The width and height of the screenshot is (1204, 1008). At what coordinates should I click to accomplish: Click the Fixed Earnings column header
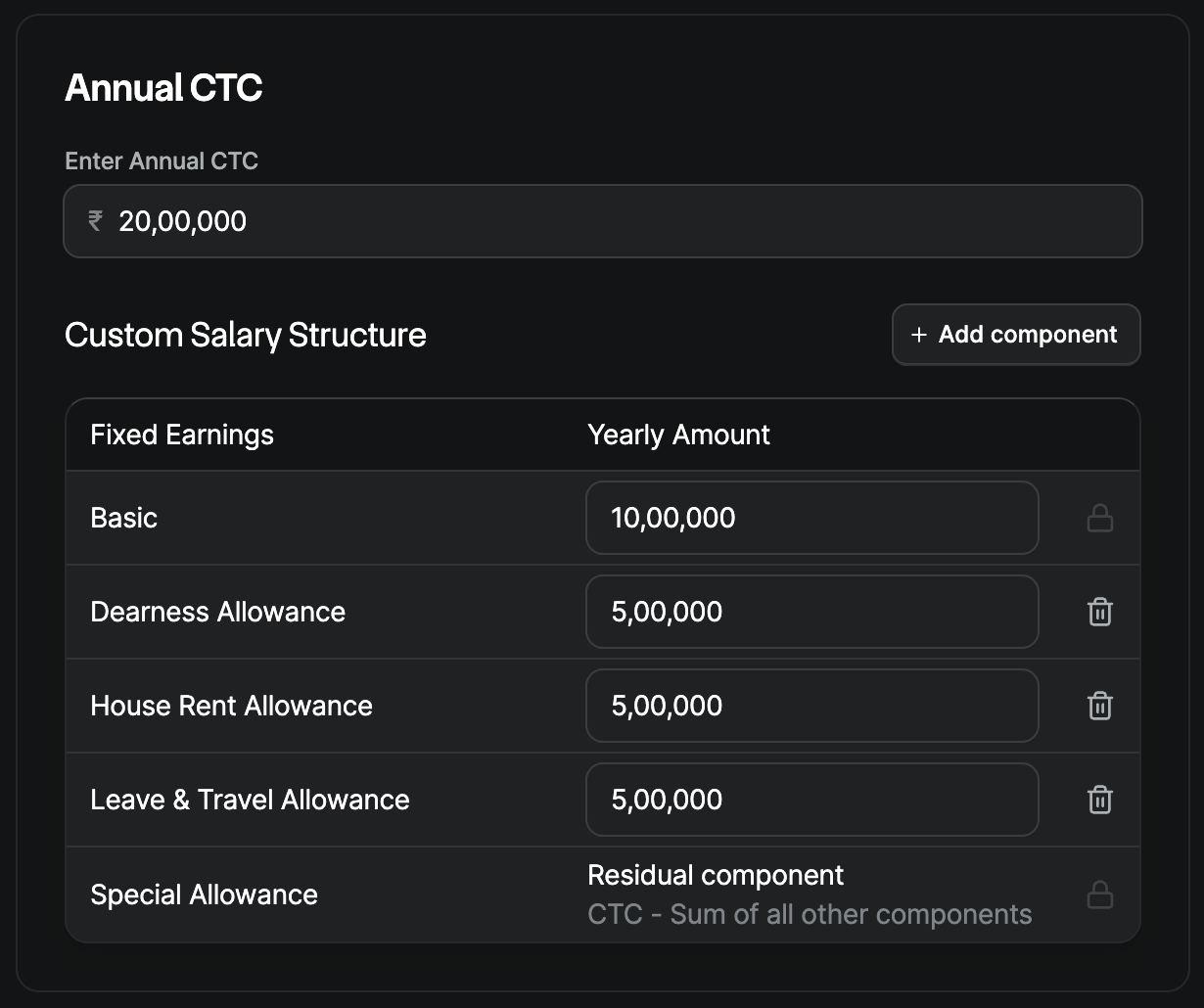coord(182,435)
